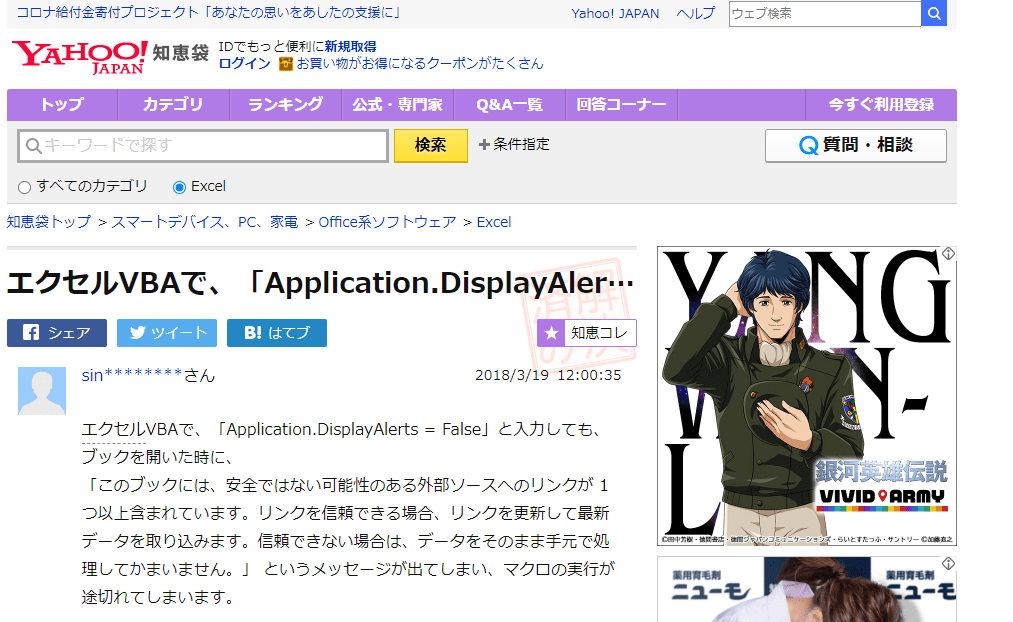Open the ヘルプ link
The image size is (1013, 622).
[696, 13]
